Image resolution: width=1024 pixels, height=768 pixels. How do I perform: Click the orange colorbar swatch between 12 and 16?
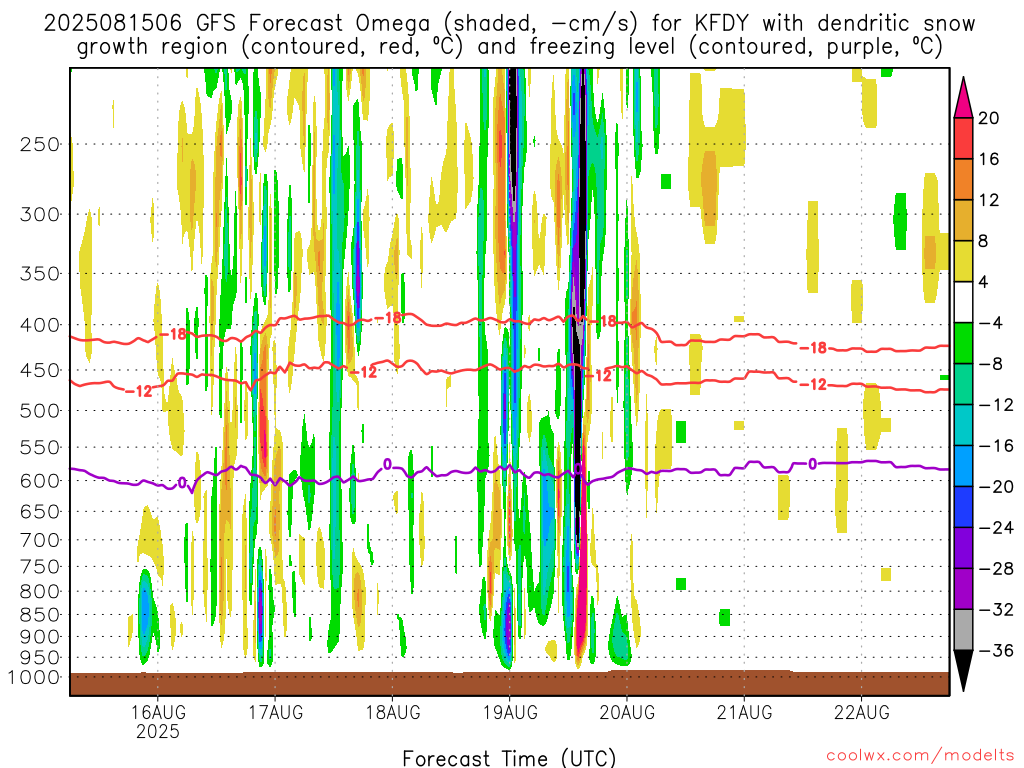(963, 180)
